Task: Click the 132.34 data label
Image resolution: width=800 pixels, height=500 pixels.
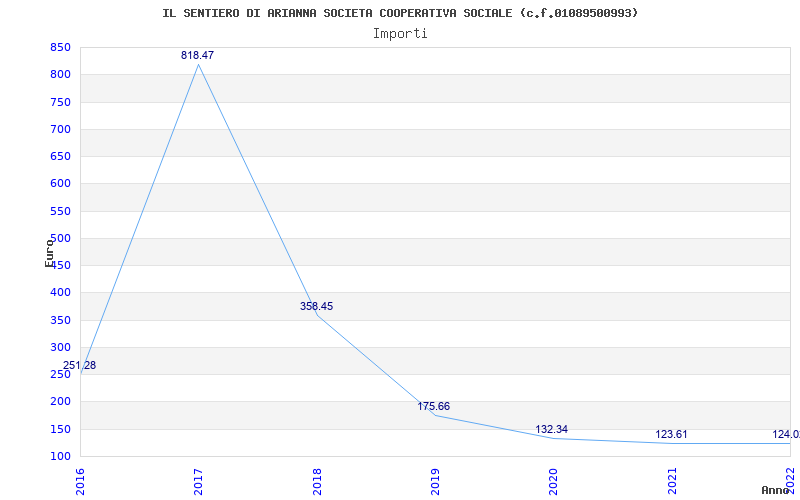Action: [552, 430]
